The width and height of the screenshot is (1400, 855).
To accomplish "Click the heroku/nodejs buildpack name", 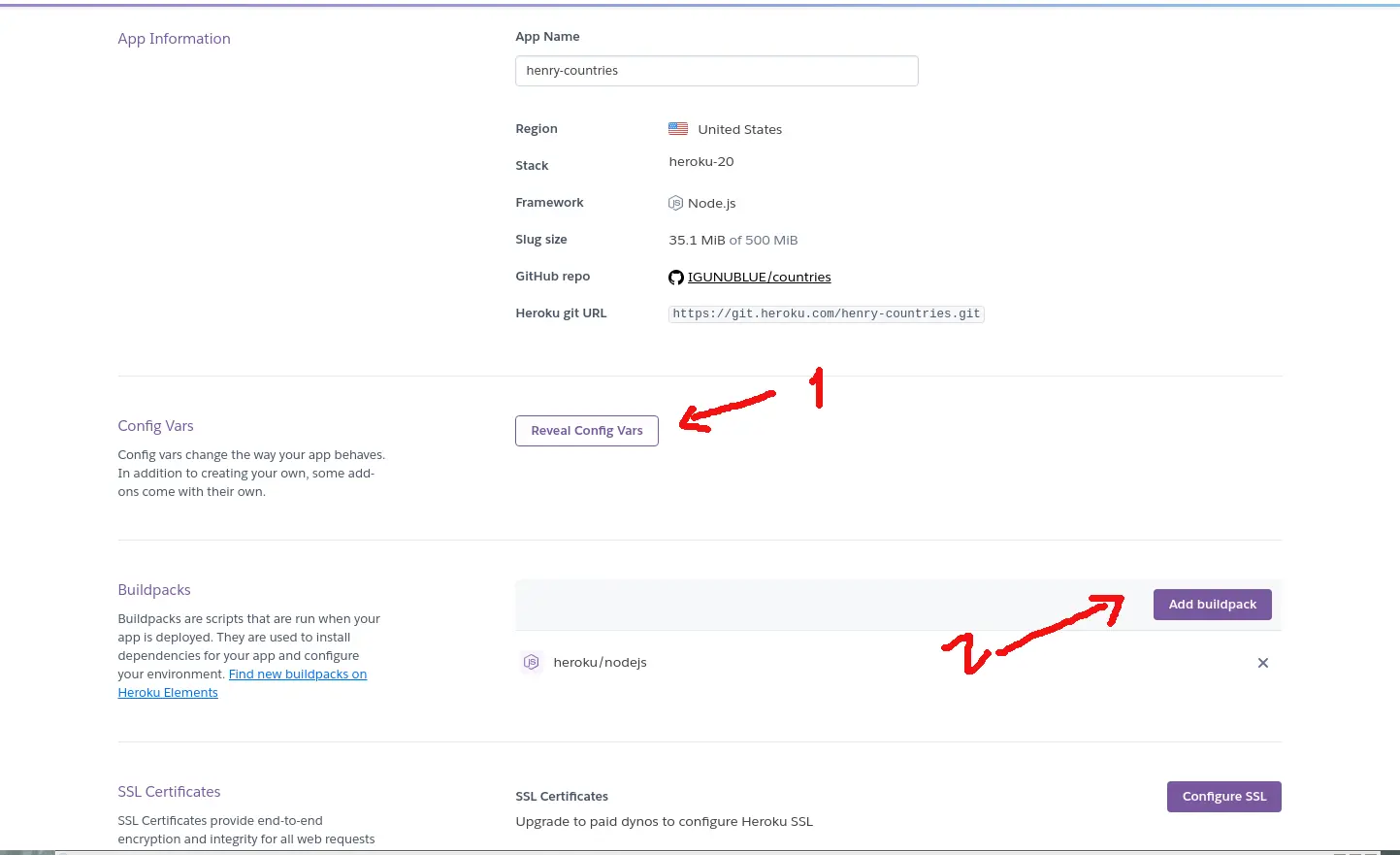I will coord(600,663).
